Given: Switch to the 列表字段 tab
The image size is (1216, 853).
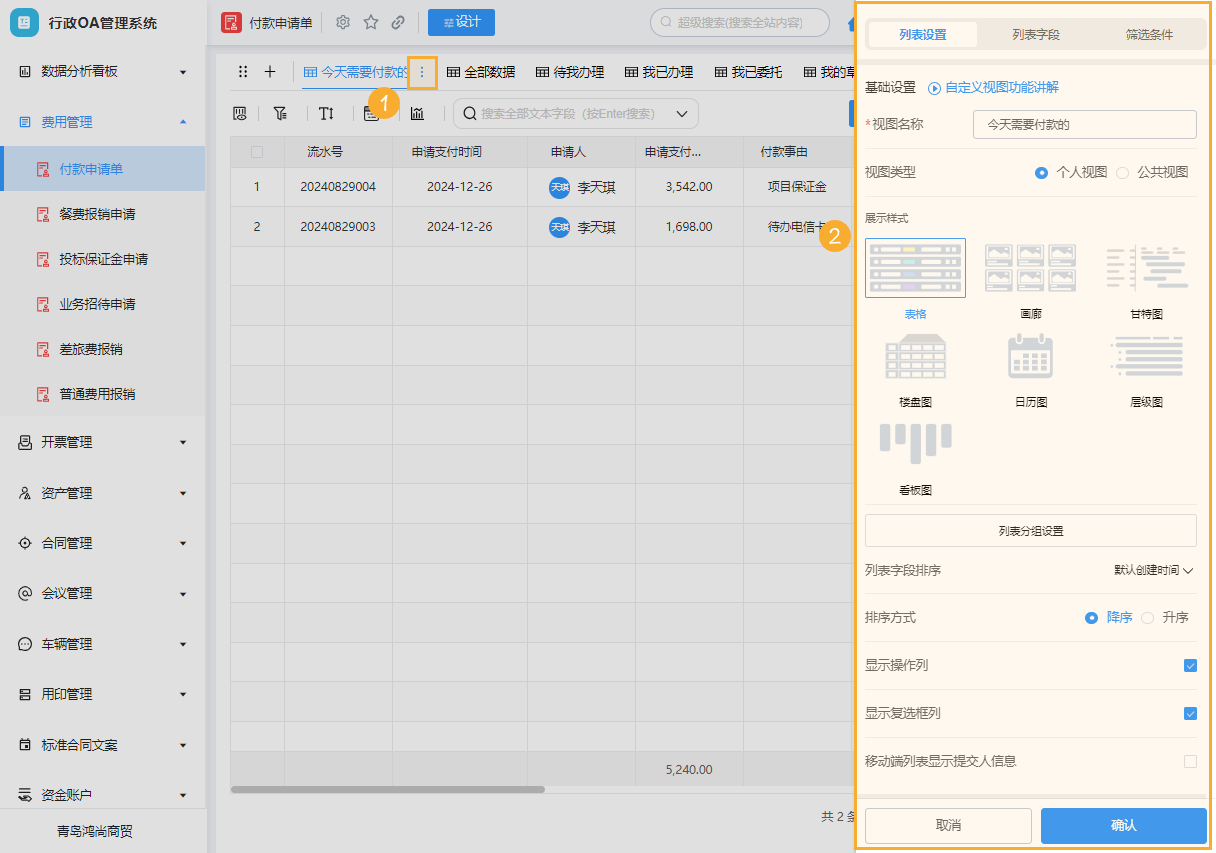Looking at the screenshot, I should (1036, 34).
